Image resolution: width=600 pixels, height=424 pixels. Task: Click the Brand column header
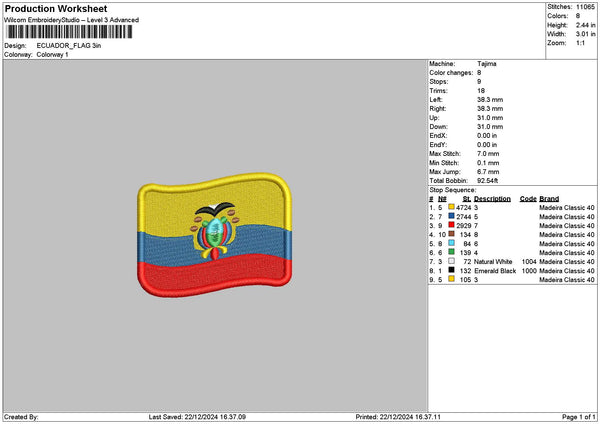click(549, 199)
